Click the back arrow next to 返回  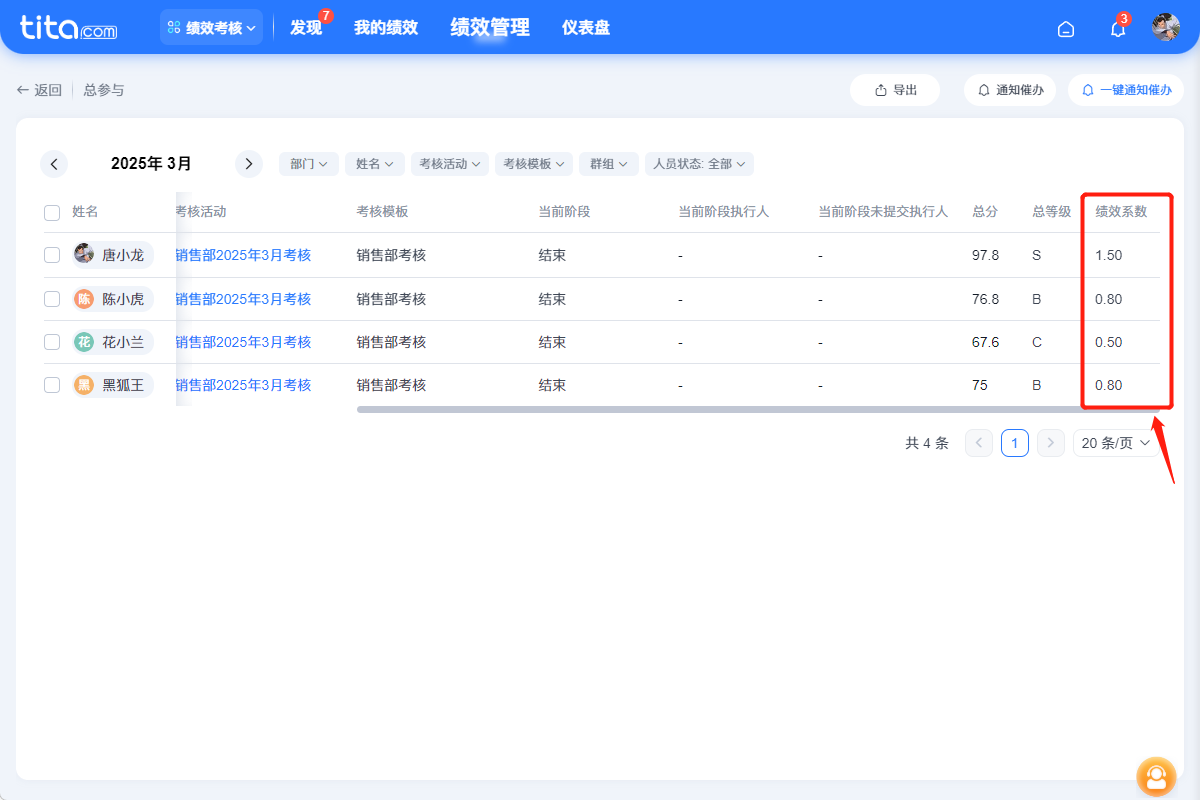pyautogui.click(x=22, y=89)
